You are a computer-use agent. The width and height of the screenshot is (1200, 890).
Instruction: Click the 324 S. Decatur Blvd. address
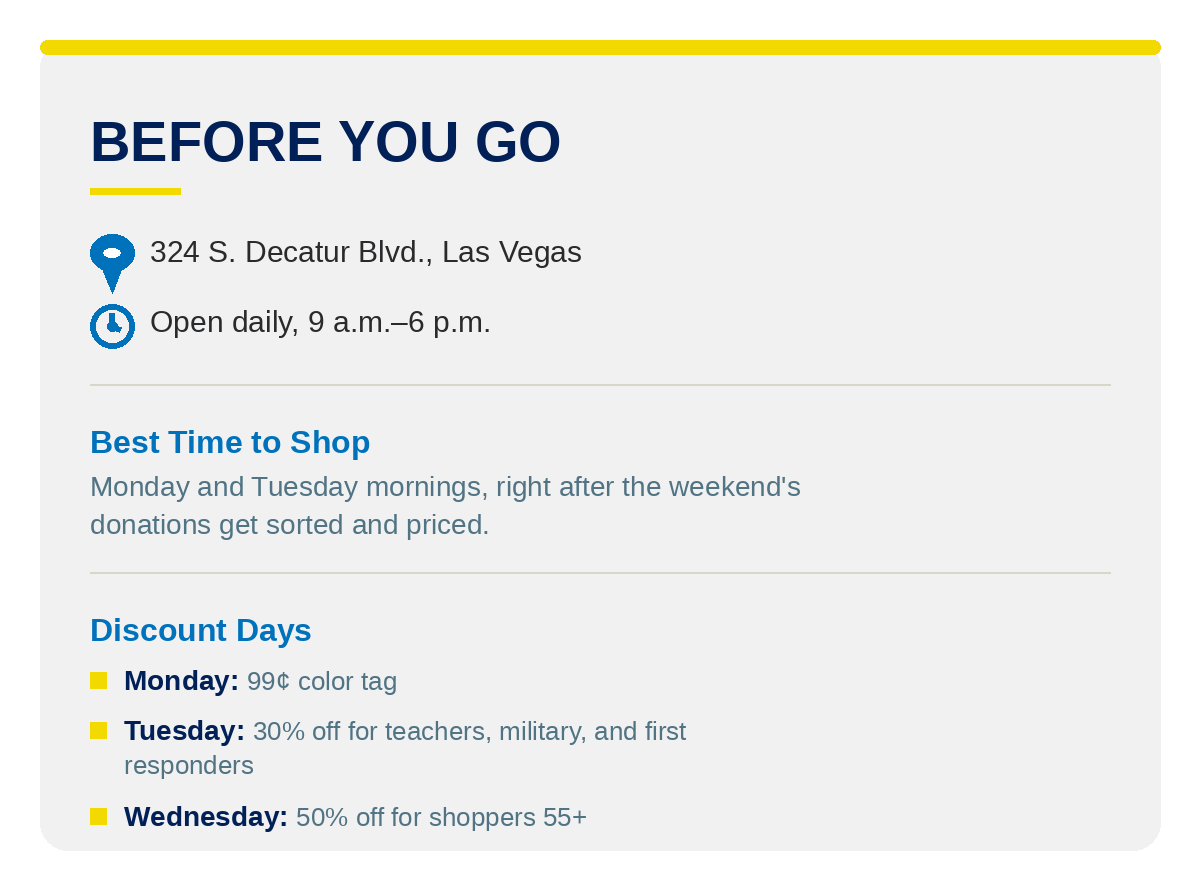[366, 252]
